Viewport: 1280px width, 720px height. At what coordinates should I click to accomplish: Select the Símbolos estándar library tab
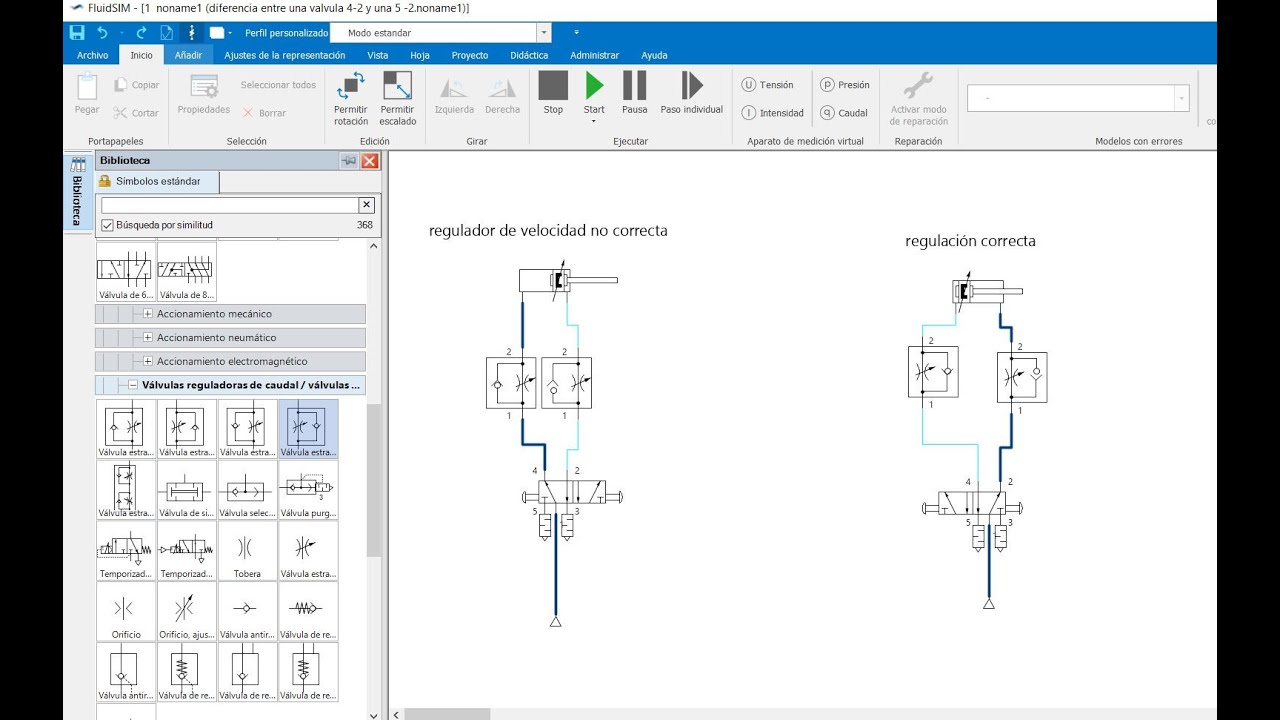pyautogui.click(x=157, y=181)
